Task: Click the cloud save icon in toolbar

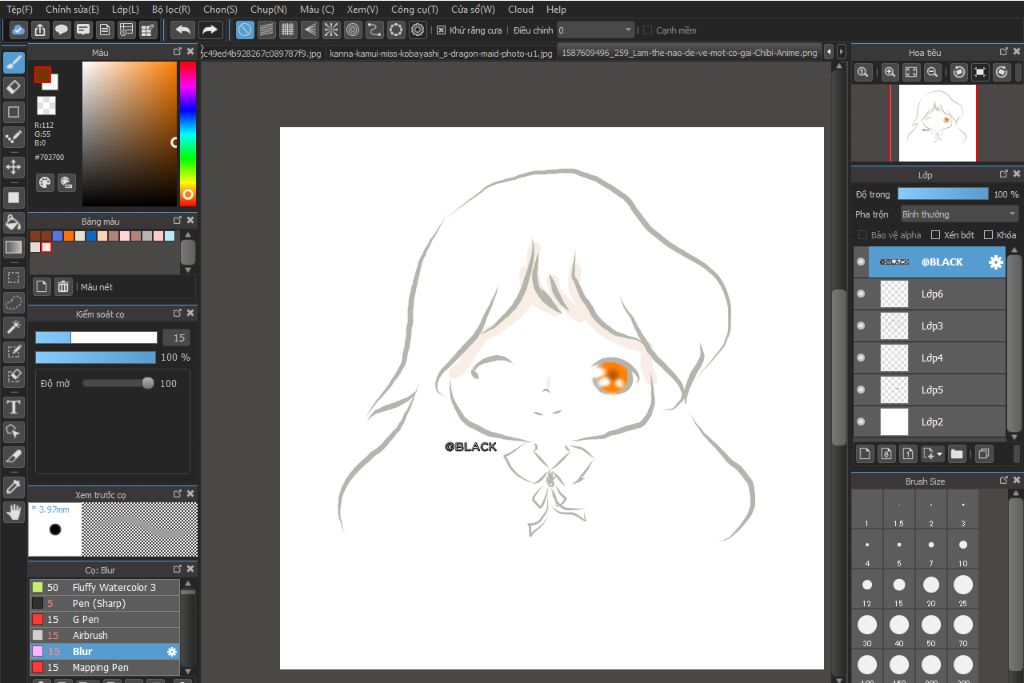Action: pos(18,30)
